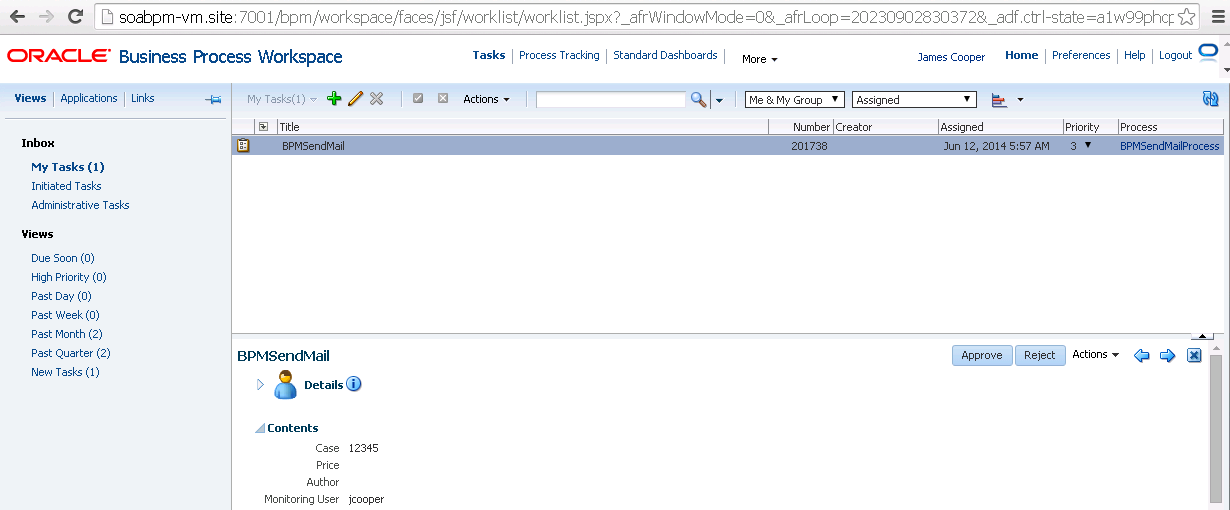Click the Home link

[1021, 55]
